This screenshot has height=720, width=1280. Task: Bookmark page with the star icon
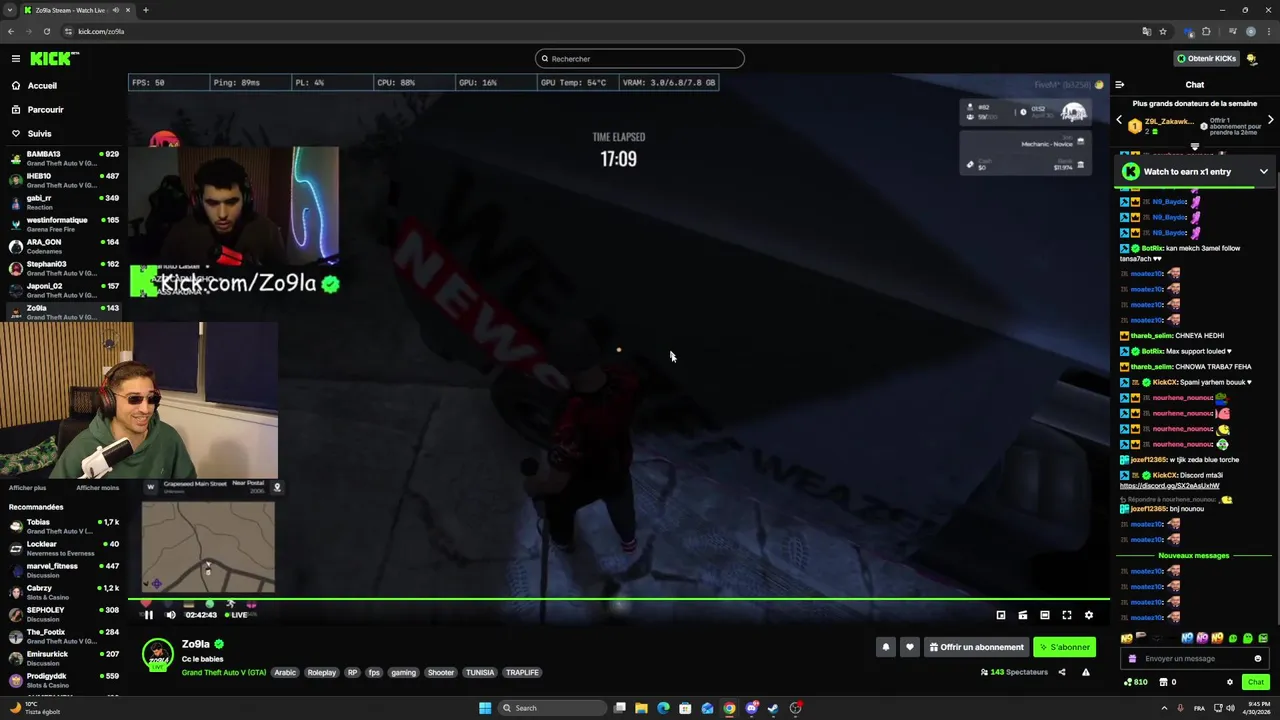[x=1163, y=31]
